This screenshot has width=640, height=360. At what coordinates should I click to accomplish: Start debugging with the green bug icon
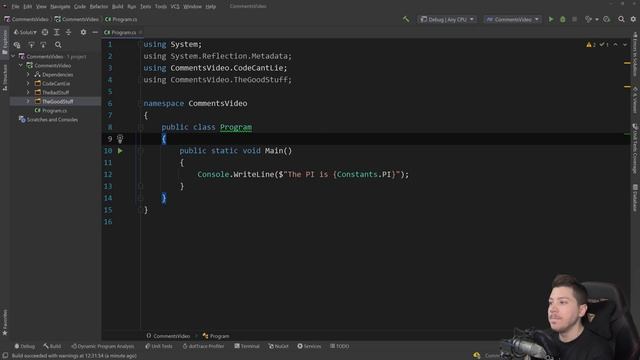point(563,19)
